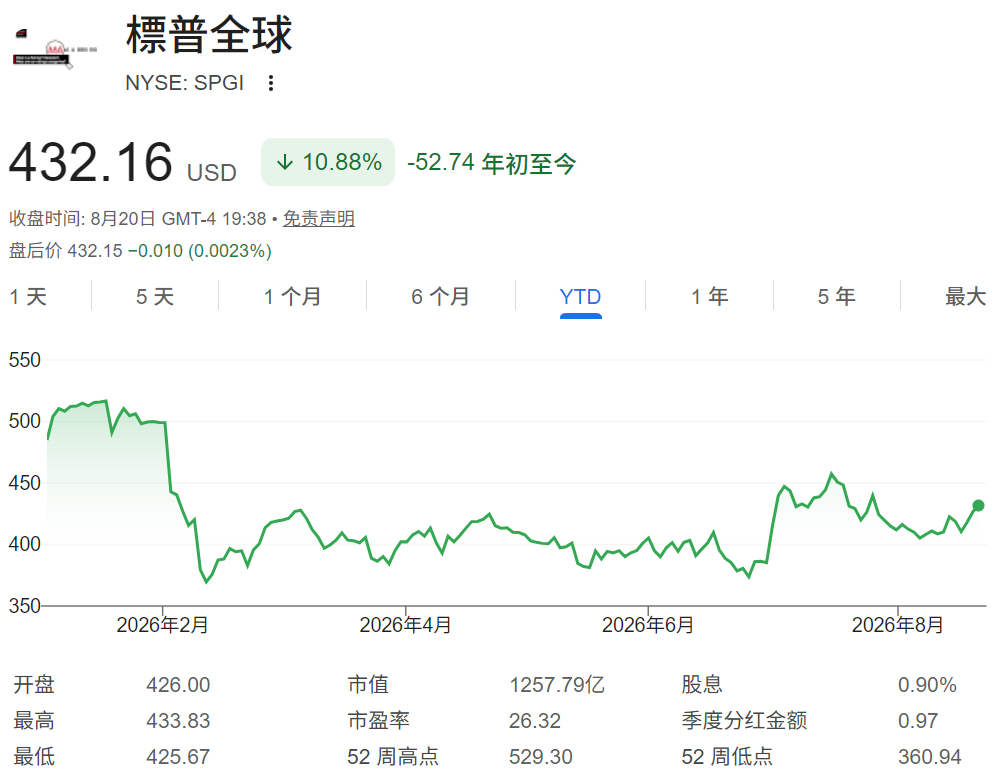Click the 2026年2月 axis label
997x776 pixels.
pyautogui.click(x=163, y=625)
